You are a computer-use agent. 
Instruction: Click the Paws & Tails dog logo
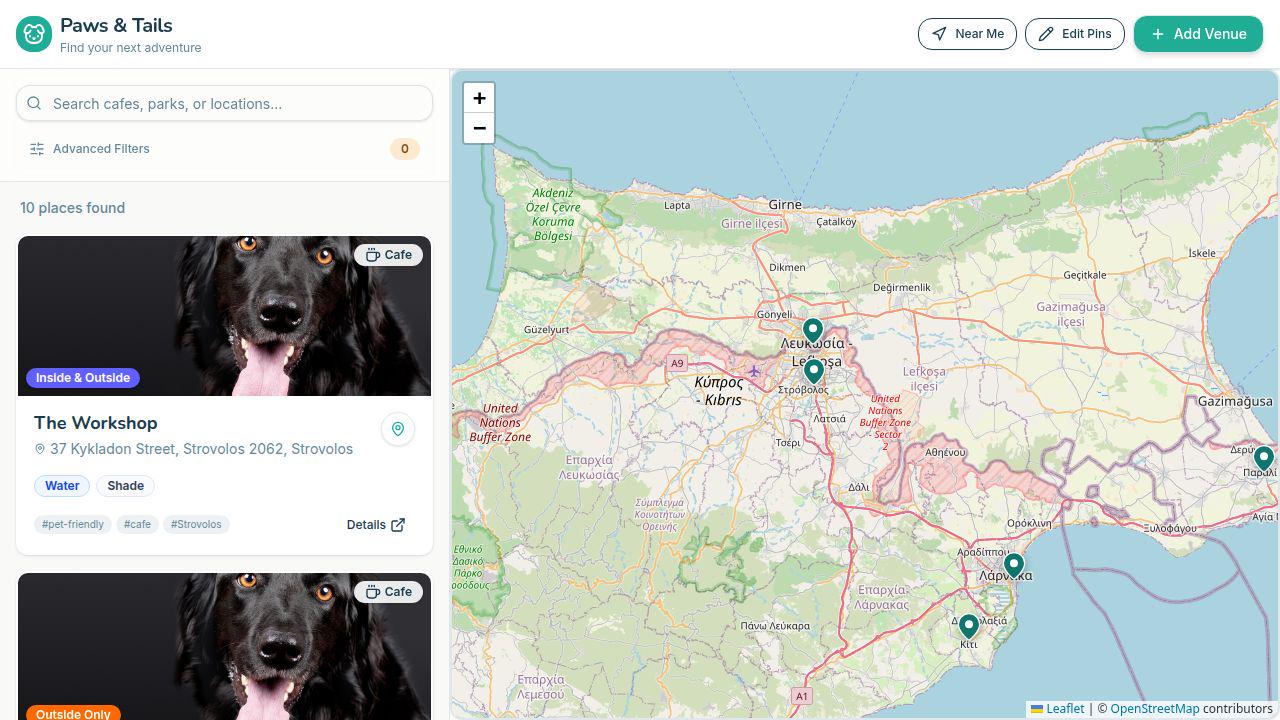(x=34, y=34)
